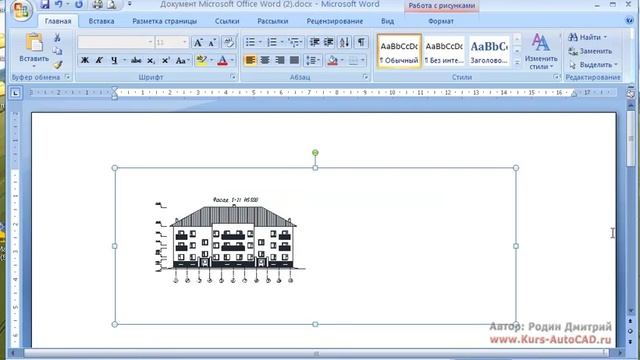Viewport: 640px width, 360px height.
Task: Decrease font size with small A icon
Action: (x=212, y=42)
